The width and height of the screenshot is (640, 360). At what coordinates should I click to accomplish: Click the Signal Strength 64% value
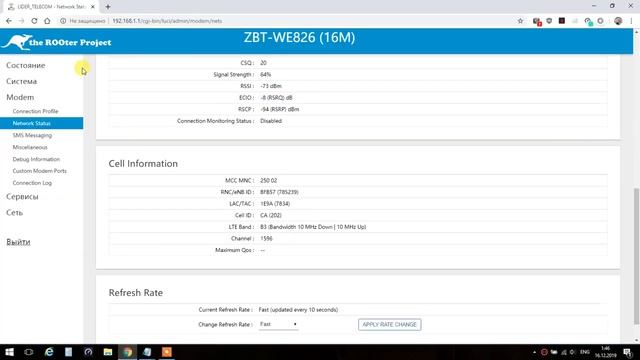coord(266,75)
